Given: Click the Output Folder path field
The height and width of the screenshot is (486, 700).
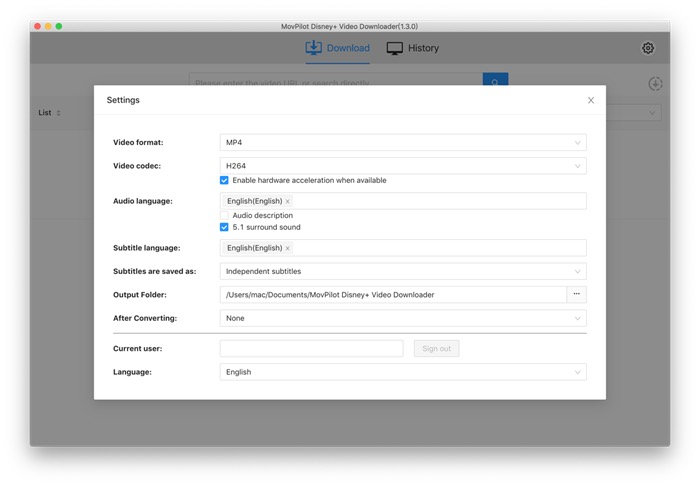Looking at the screenshot, I should 393,295.
